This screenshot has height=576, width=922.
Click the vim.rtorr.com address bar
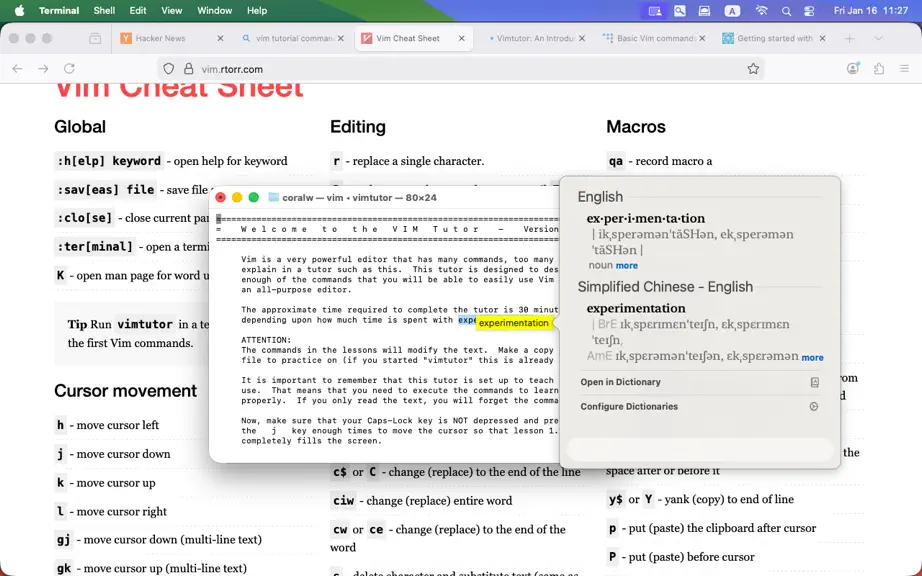(x=459, y=69)
